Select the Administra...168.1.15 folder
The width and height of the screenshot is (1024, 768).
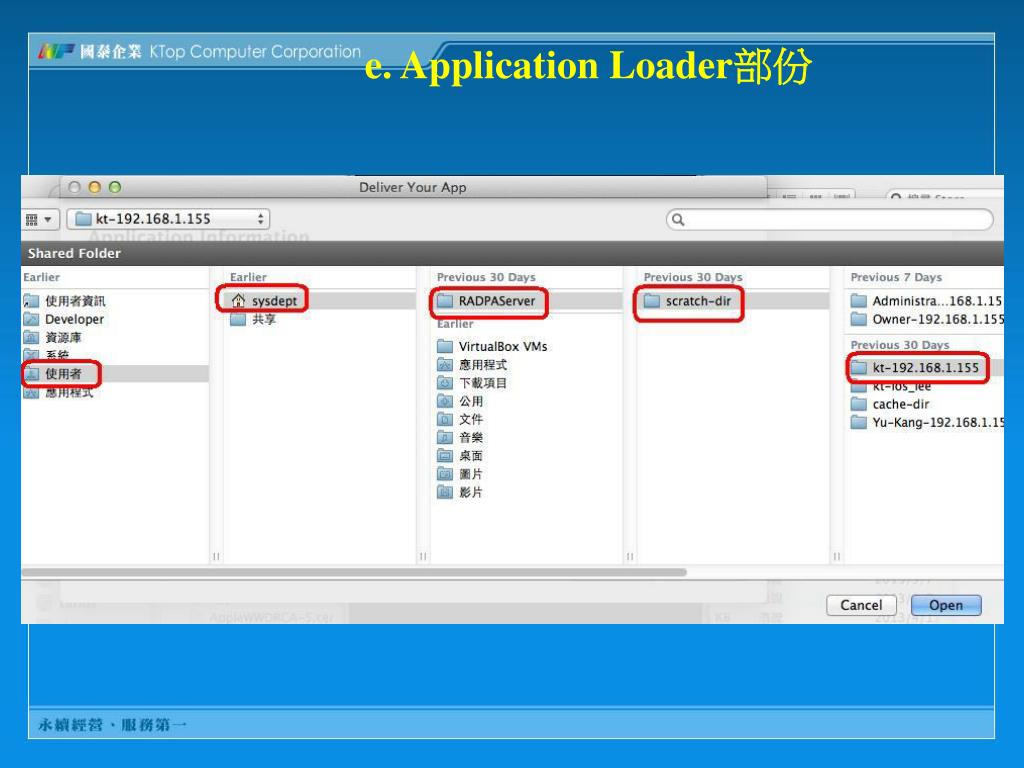924,301
